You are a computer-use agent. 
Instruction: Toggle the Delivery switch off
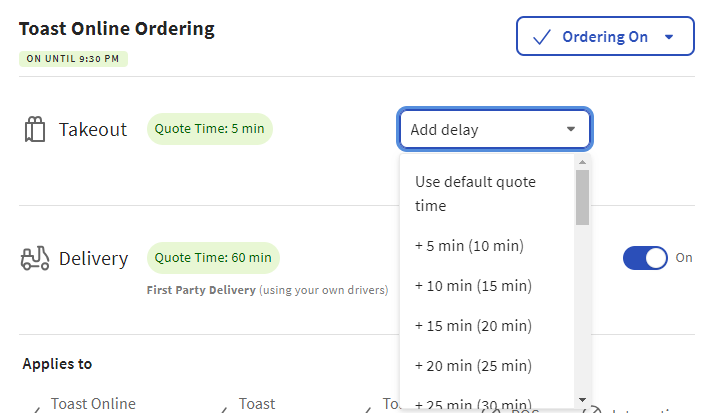(x=645, y=258)
